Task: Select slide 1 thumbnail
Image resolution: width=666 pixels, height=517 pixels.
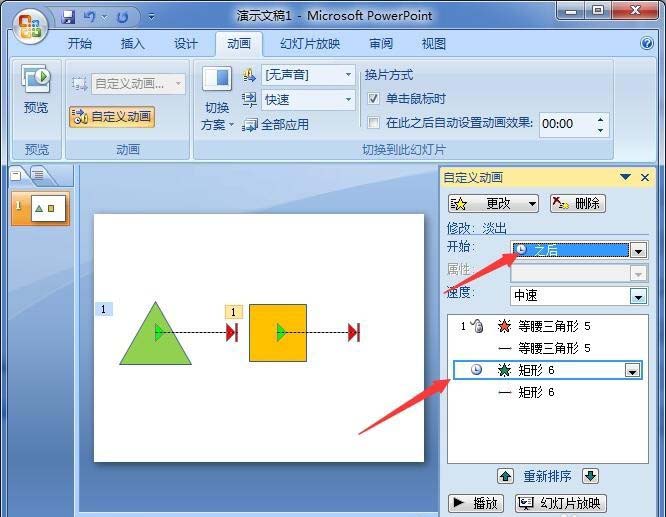Action: [41, 208]
